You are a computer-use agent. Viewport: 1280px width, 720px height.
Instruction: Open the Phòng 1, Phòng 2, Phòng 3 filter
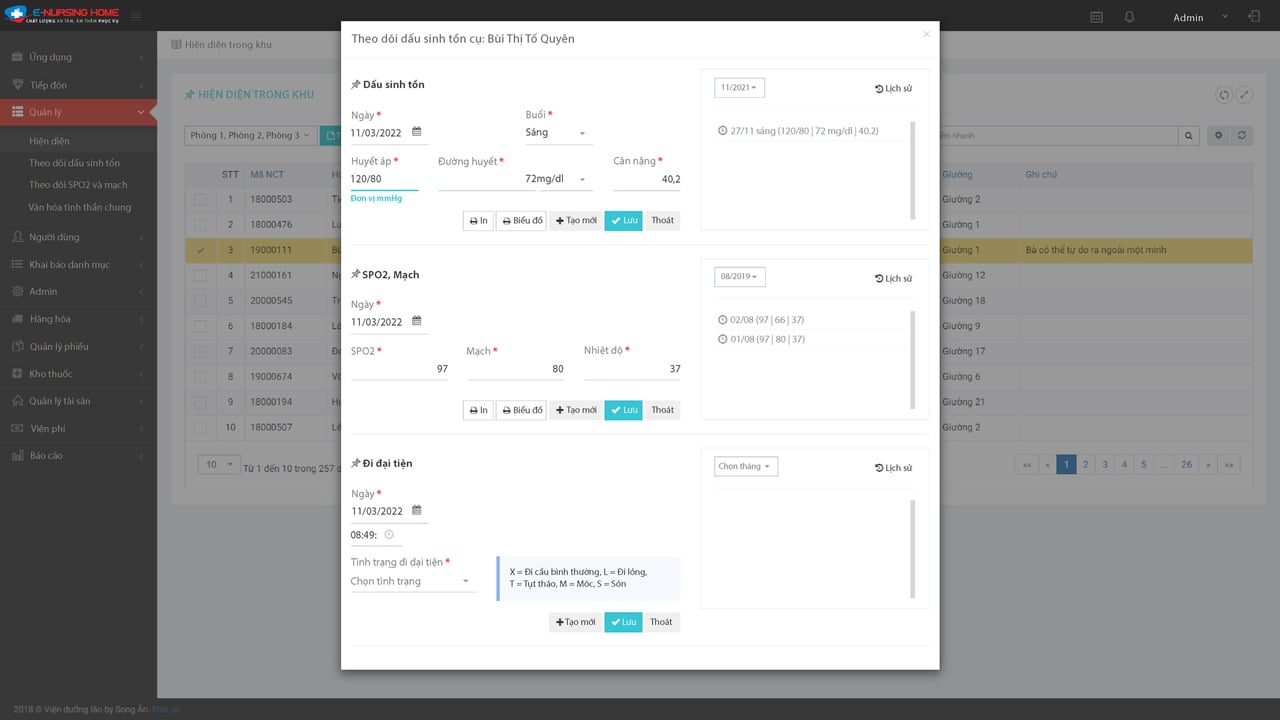click(x=251, y=135)
